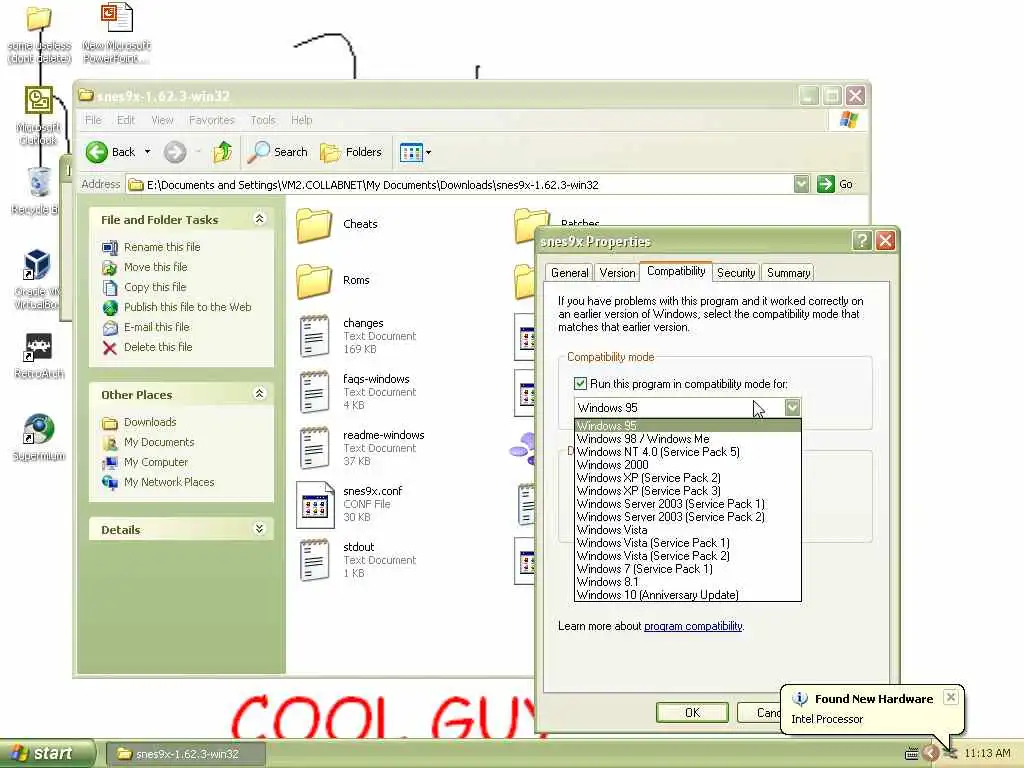The height and width of the screenshot is (768, 1024).
Task: Click OK in snes9x Properties
Action: pyautogui.click(x=692, y=712)
